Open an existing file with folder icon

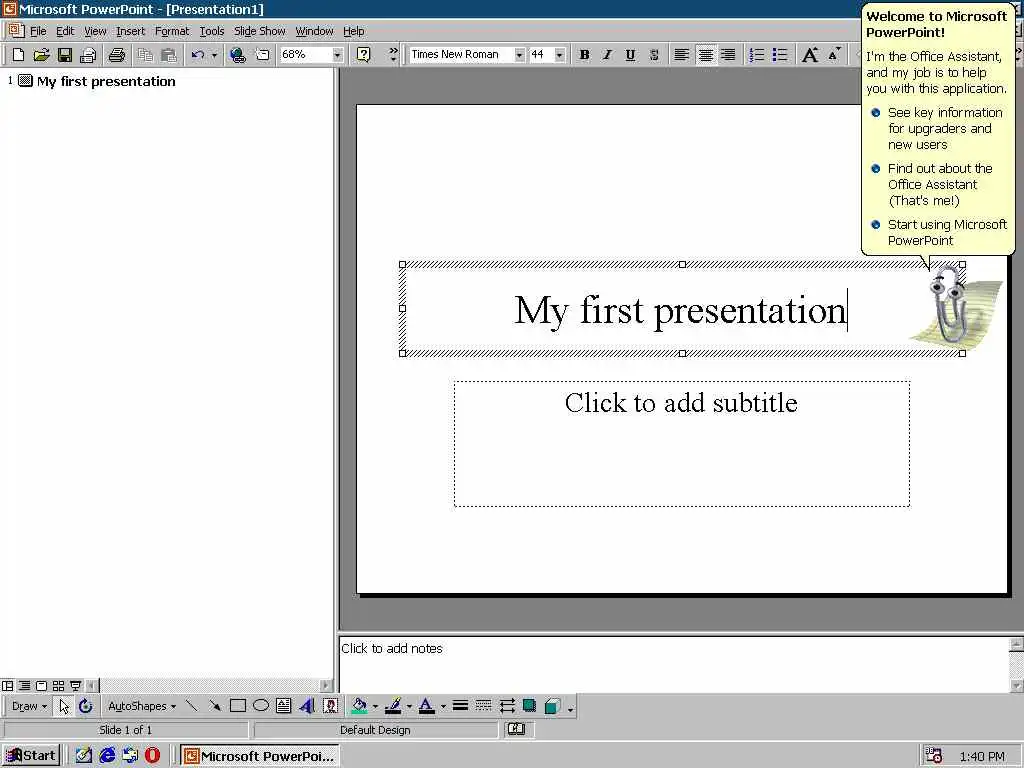point(41,55)
